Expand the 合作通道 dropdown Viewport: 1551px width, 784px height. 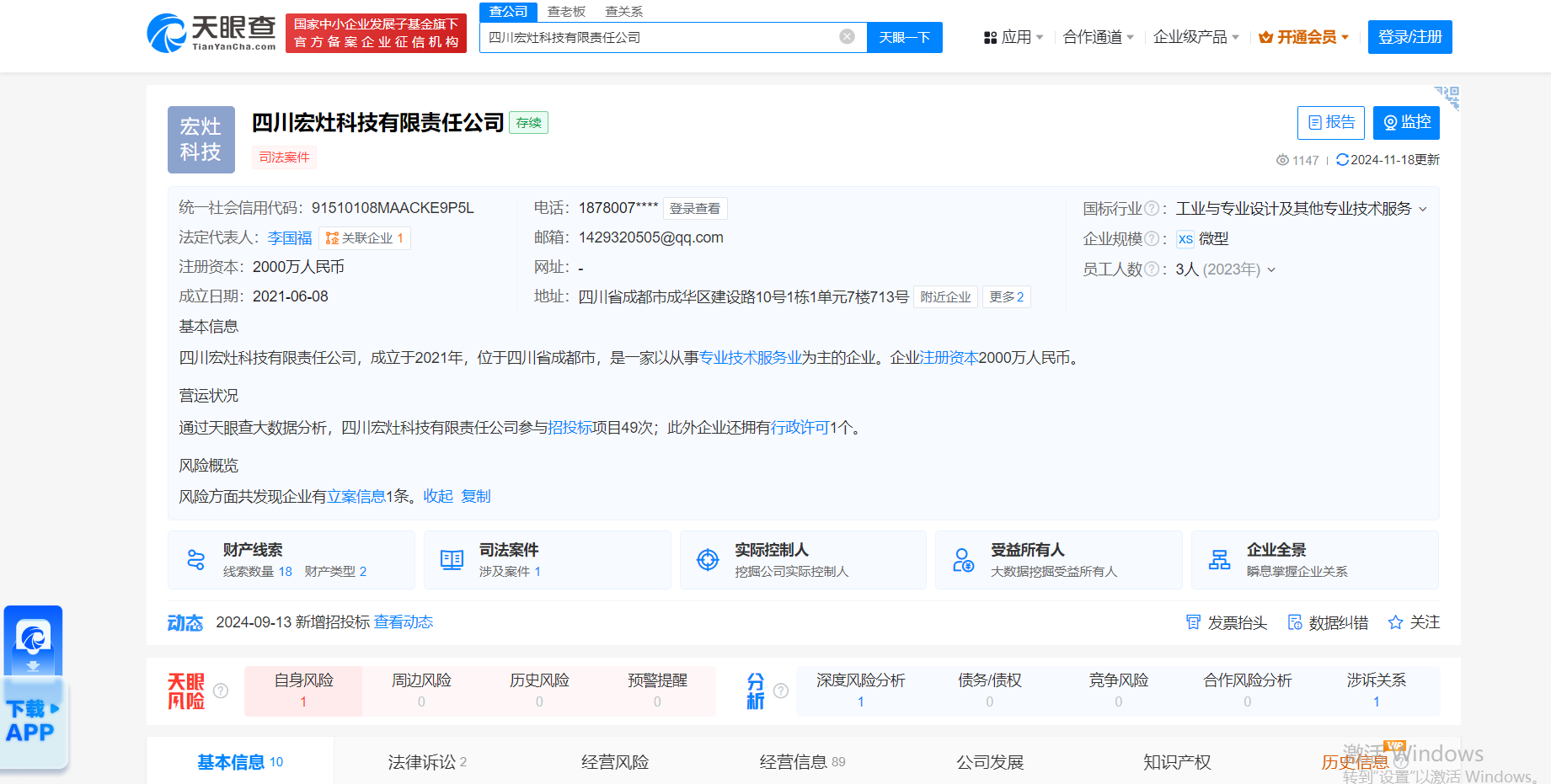(x=1130, y=37)
